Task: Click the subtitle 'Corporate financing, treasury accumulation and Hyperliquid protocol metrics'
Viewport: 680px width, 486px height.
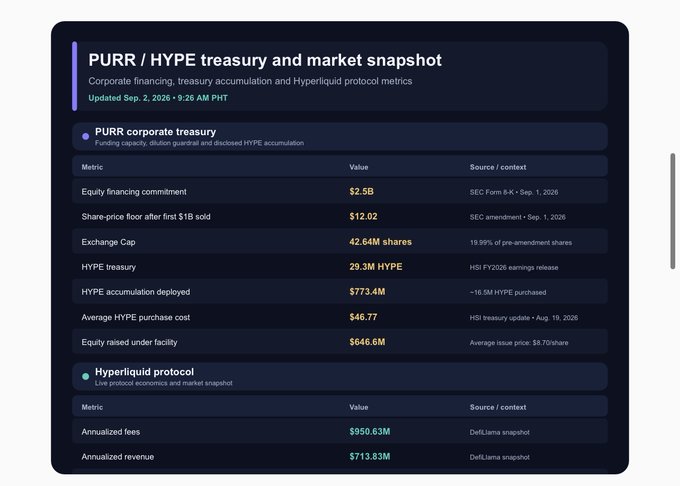Action: tap(250, 81)
